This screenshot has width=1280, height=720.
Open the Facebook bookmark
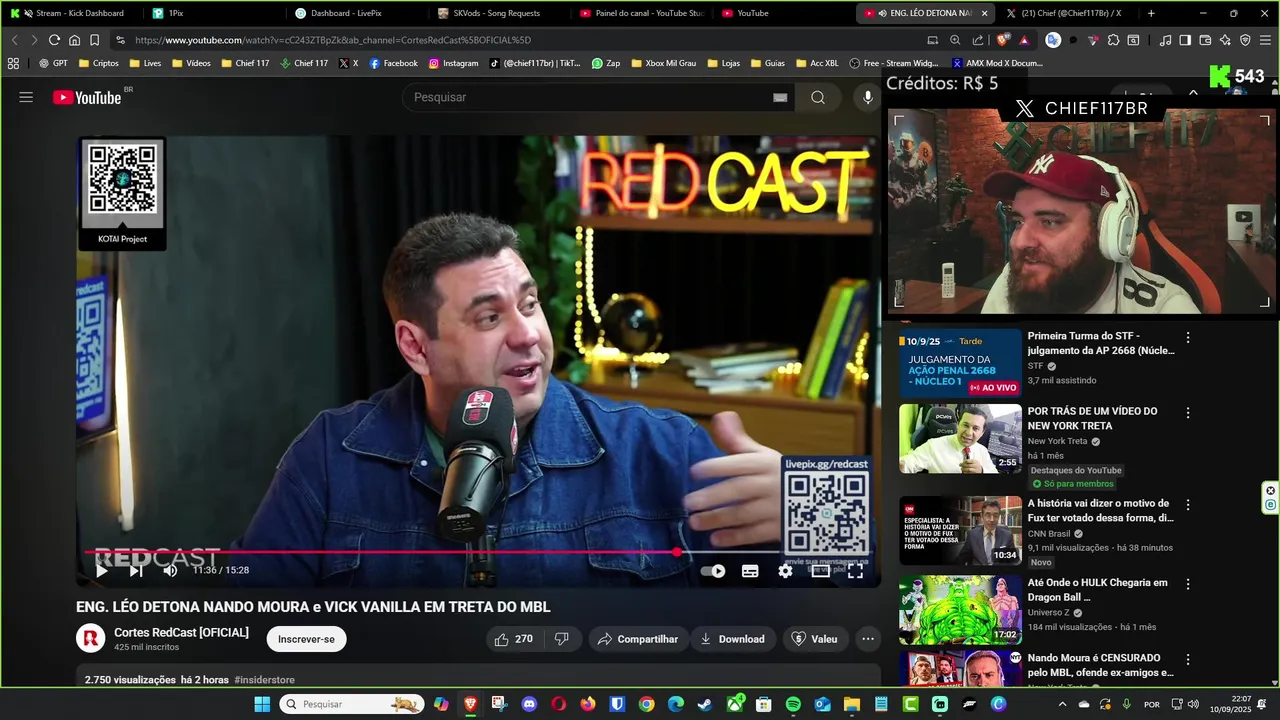(393, 63)
